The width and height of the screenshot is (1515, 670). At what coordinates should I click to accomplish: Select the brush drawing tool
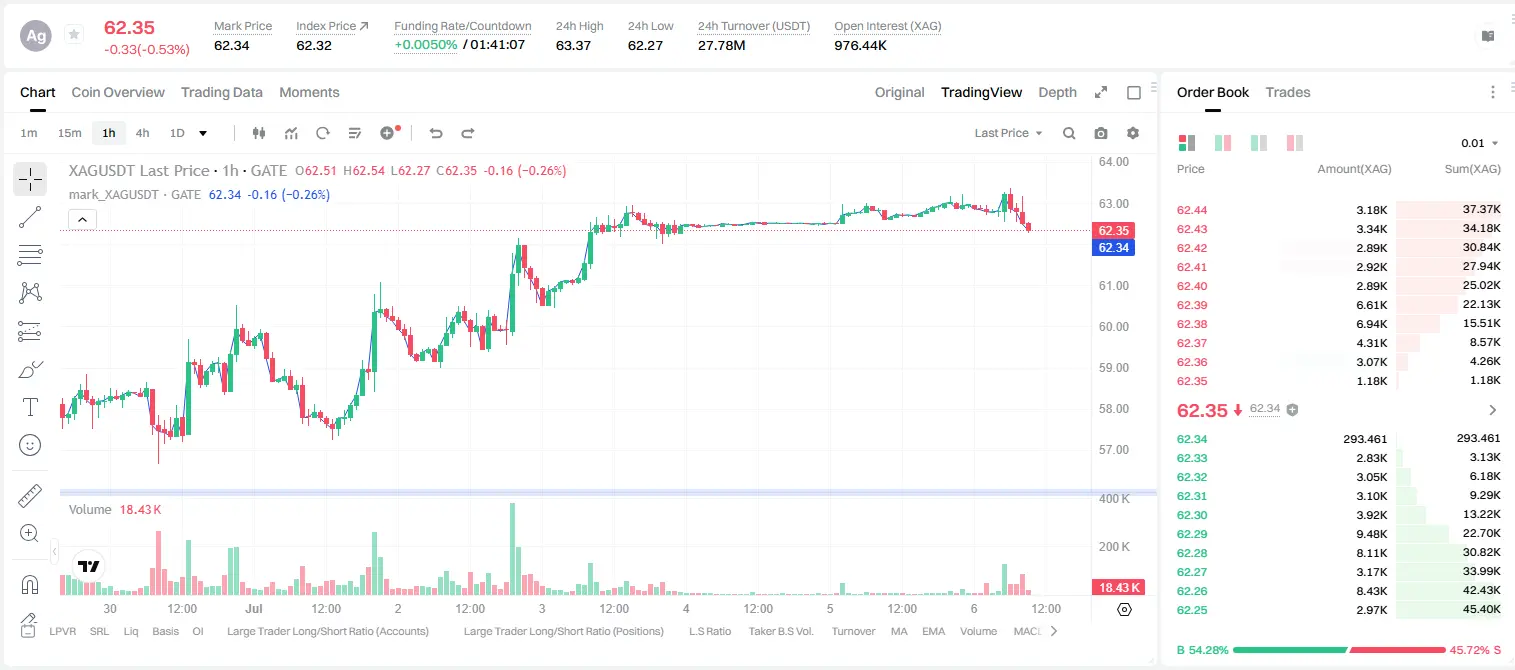30,369
